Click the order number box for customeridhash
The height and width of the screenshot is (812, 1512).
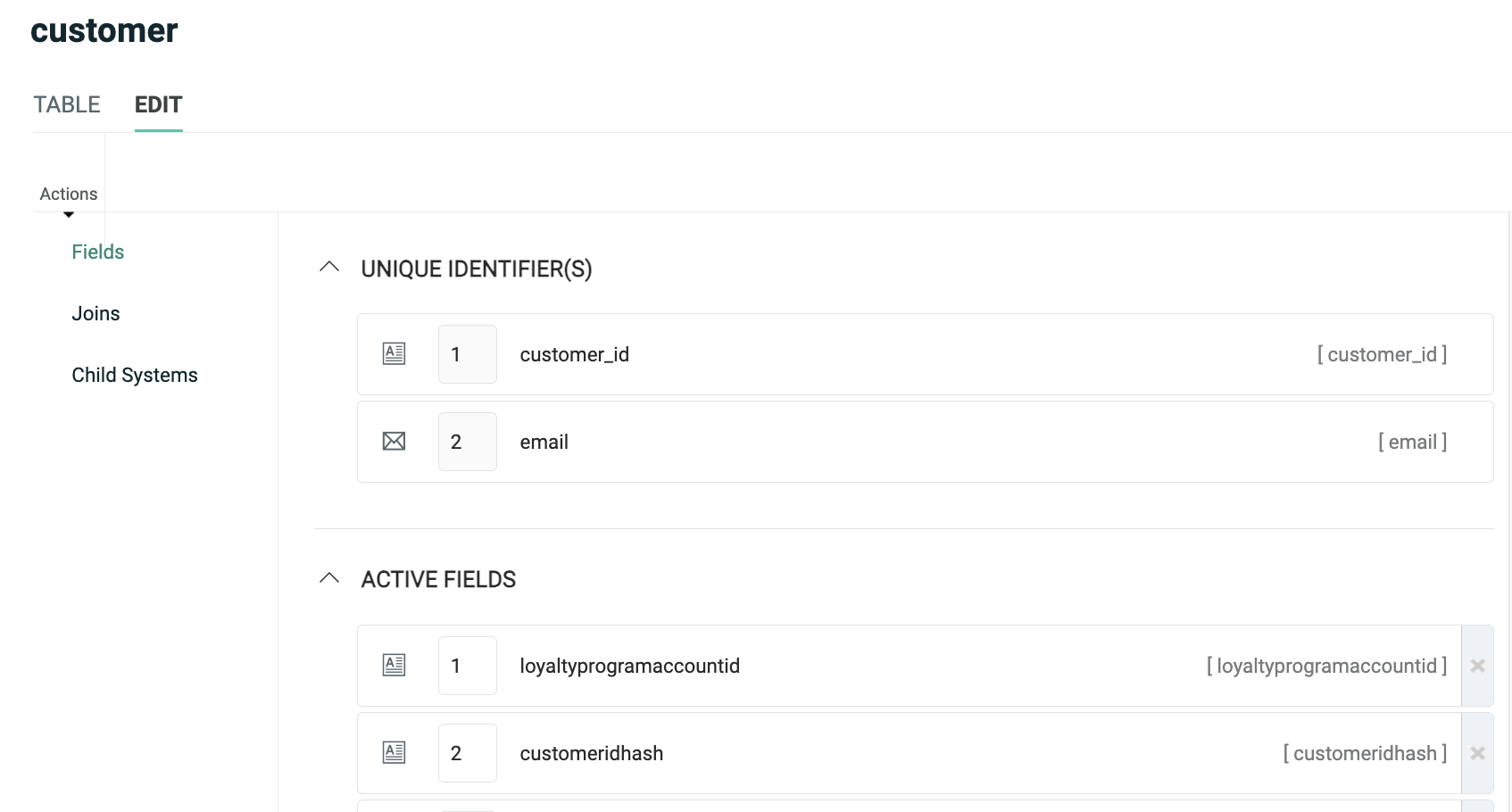467,753
